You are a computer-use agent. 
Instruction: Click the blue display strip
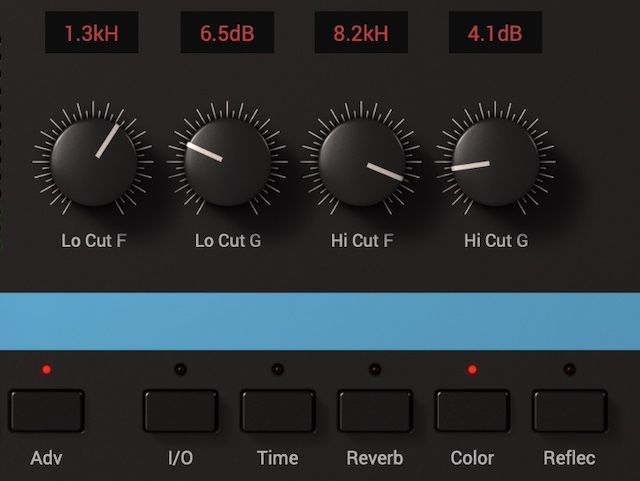click(320, 321)
